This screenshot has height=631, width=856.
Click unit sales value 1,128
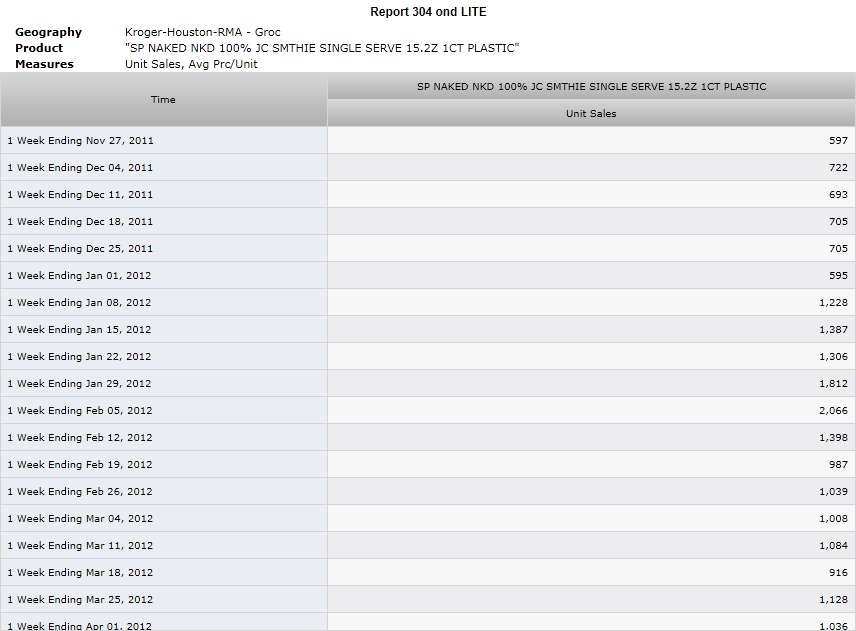(834, 600)
